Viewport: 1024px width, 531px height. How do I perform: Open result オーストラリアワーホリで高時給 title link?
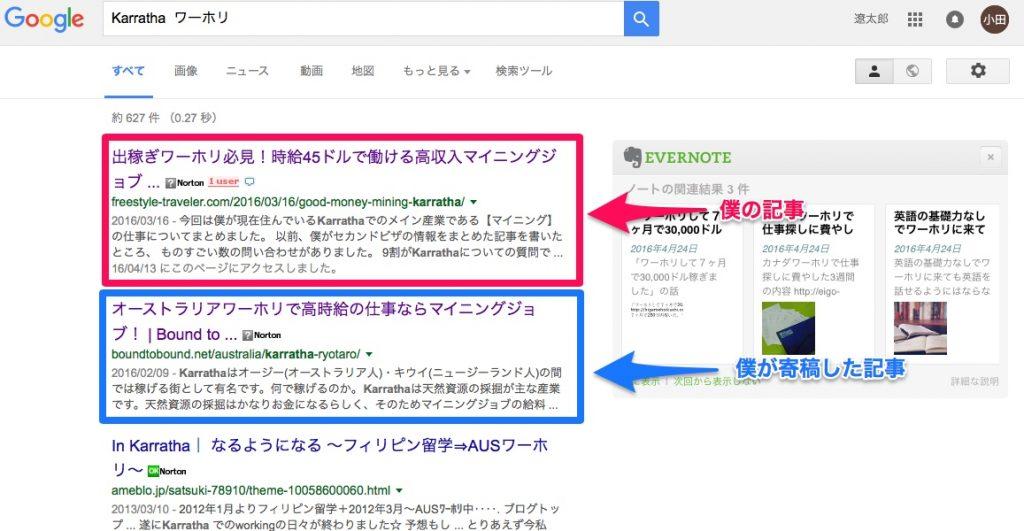click(323, 321)
